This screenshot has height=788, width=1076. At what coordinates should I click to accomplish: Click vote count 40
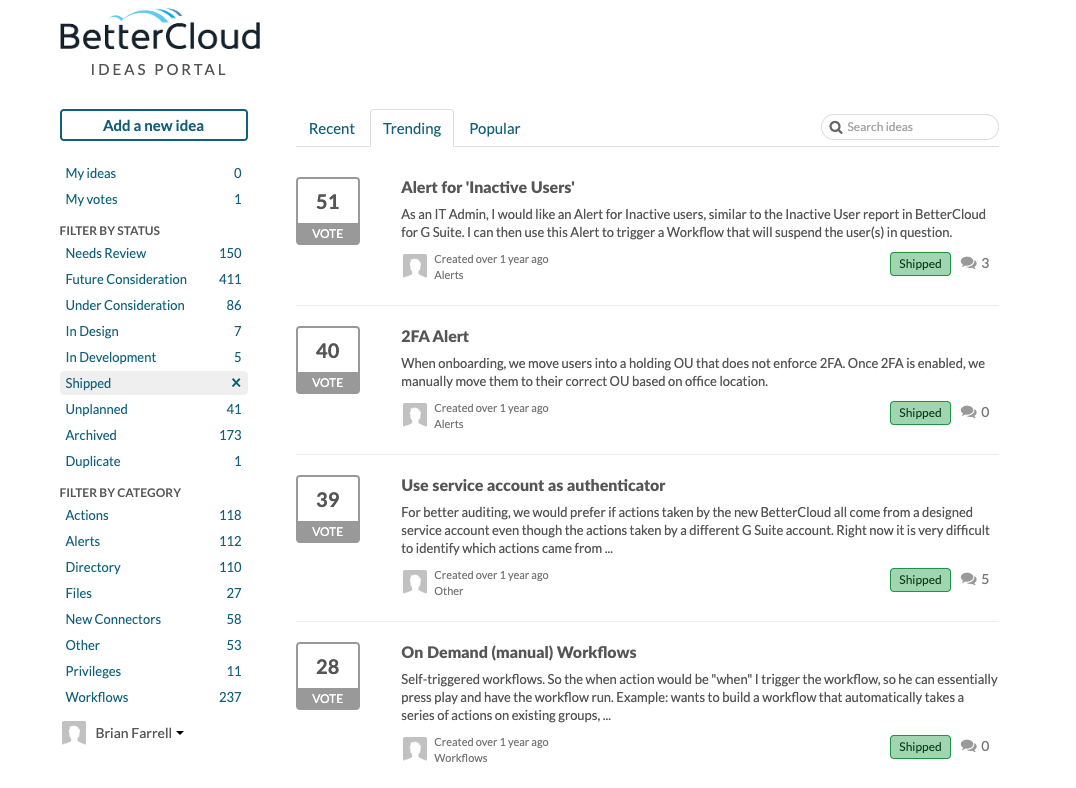tap(327, 350)
